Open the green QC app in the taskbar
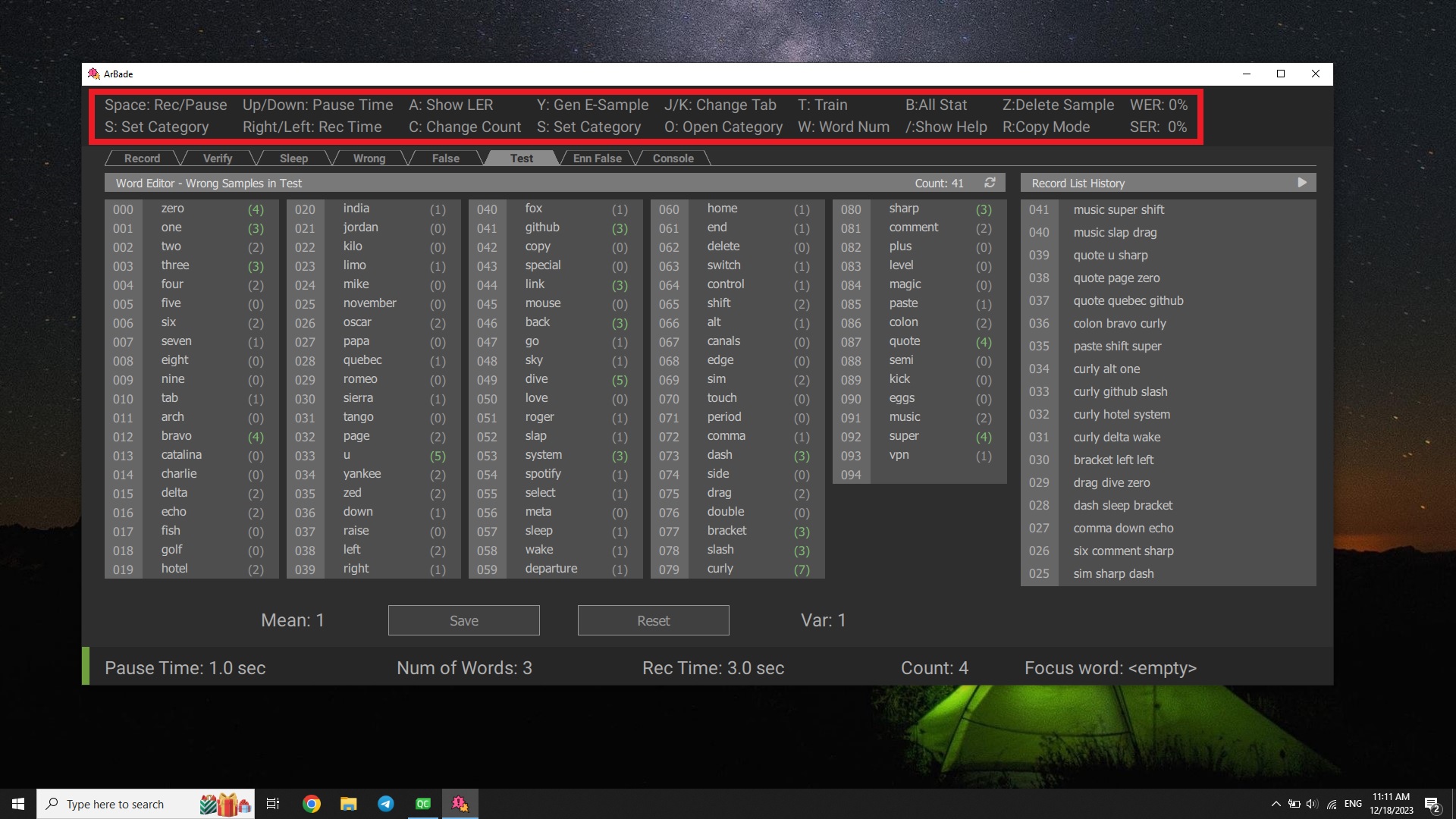 point(422,804)
